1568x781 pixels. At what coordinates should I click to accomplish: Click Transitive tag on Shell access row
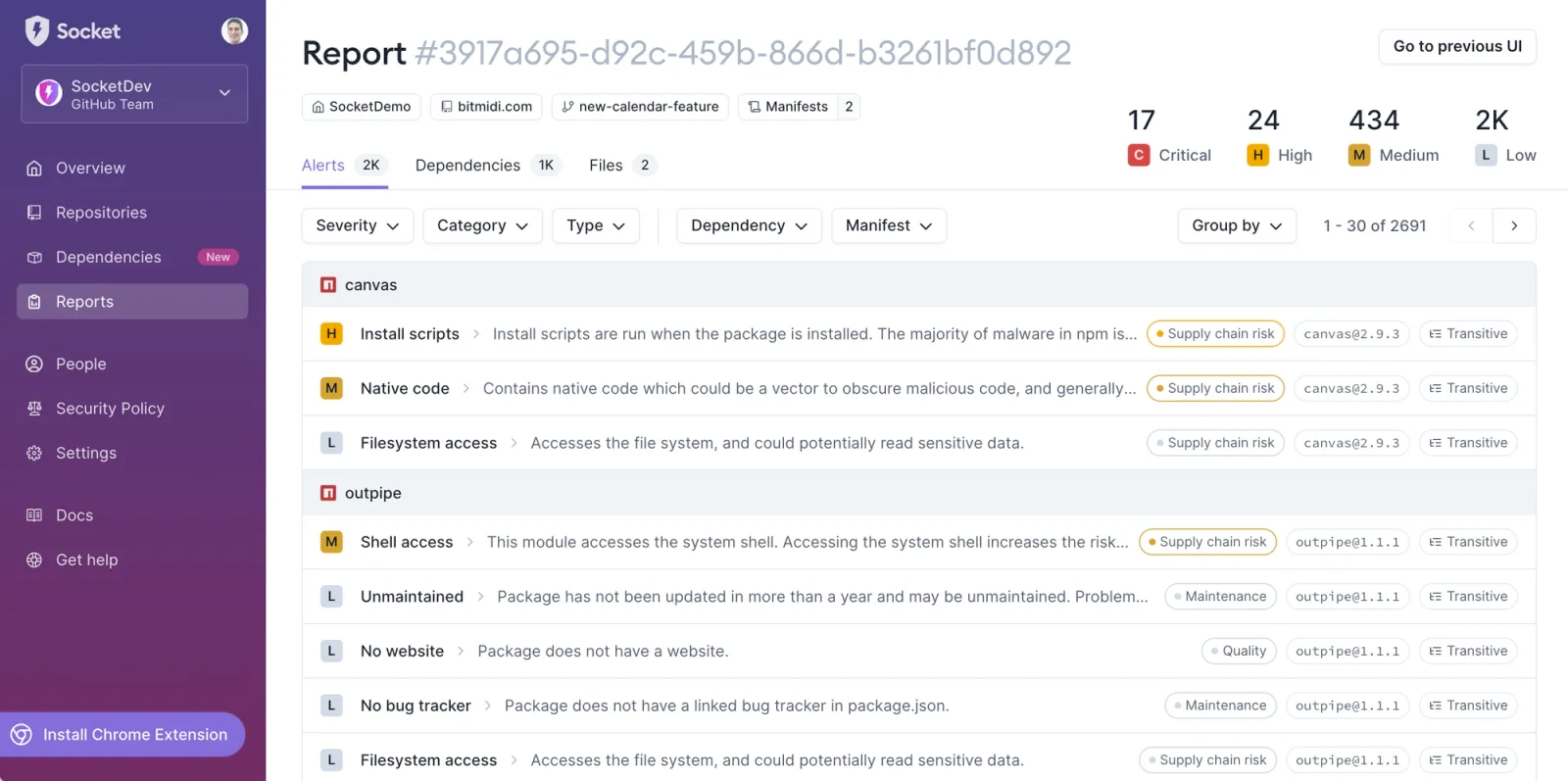point(1468,542)
